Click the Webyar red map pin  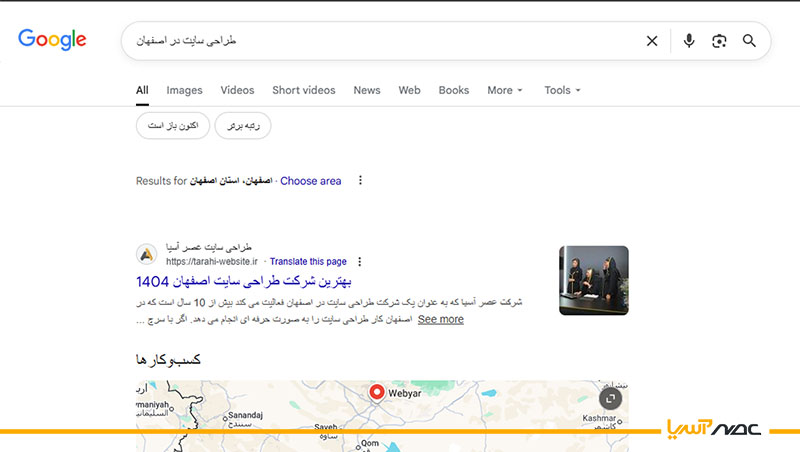coord(378,393)
